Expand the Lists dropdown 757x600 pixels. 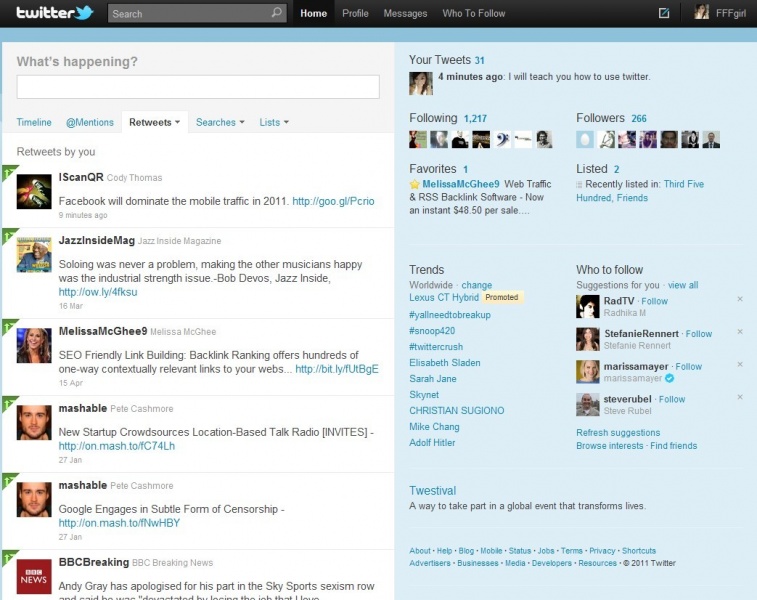click(274, 123)
